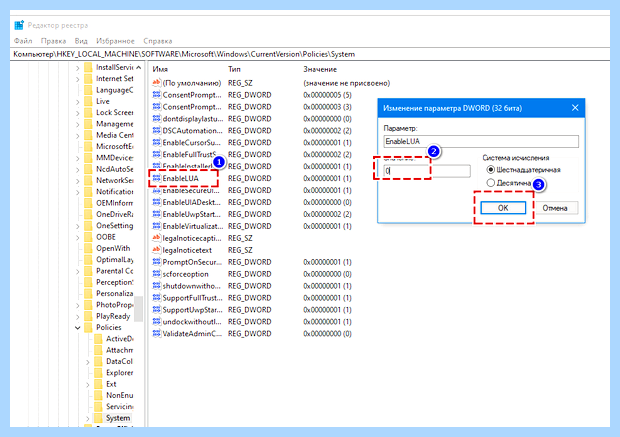Open the Избранное menu
620x437 pixels.
[x=115, y=41]
